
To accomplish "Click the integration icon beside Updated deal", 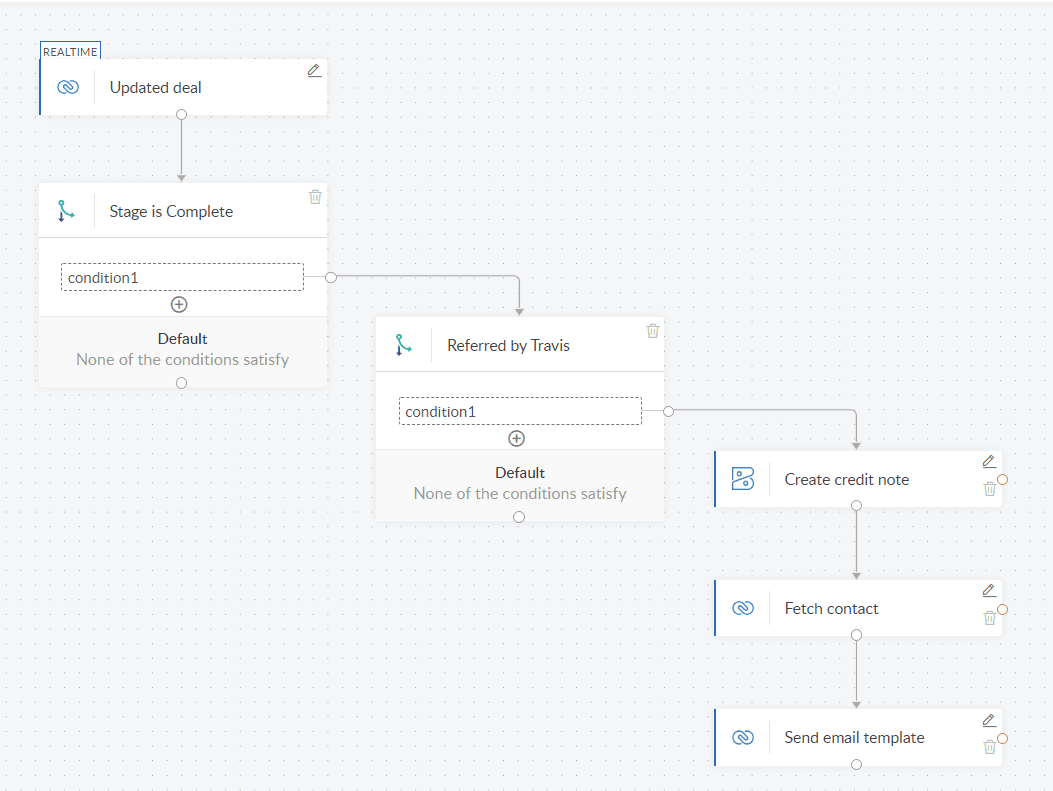I will [67, 87].
